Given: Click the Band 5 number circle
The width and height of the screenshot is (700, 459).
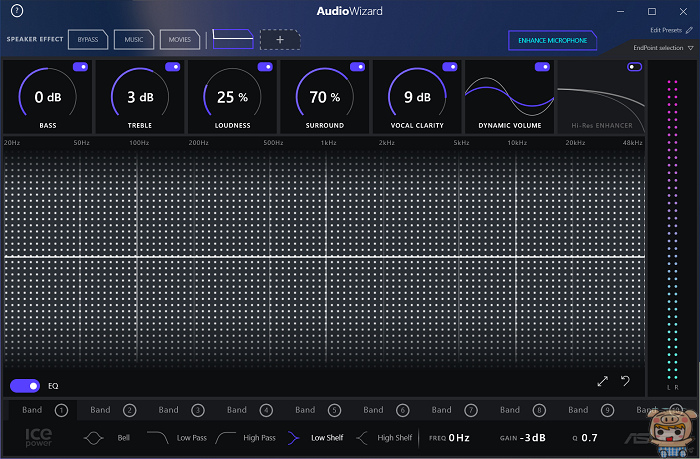Looking at the screenshot, I should tap(334, 410).
